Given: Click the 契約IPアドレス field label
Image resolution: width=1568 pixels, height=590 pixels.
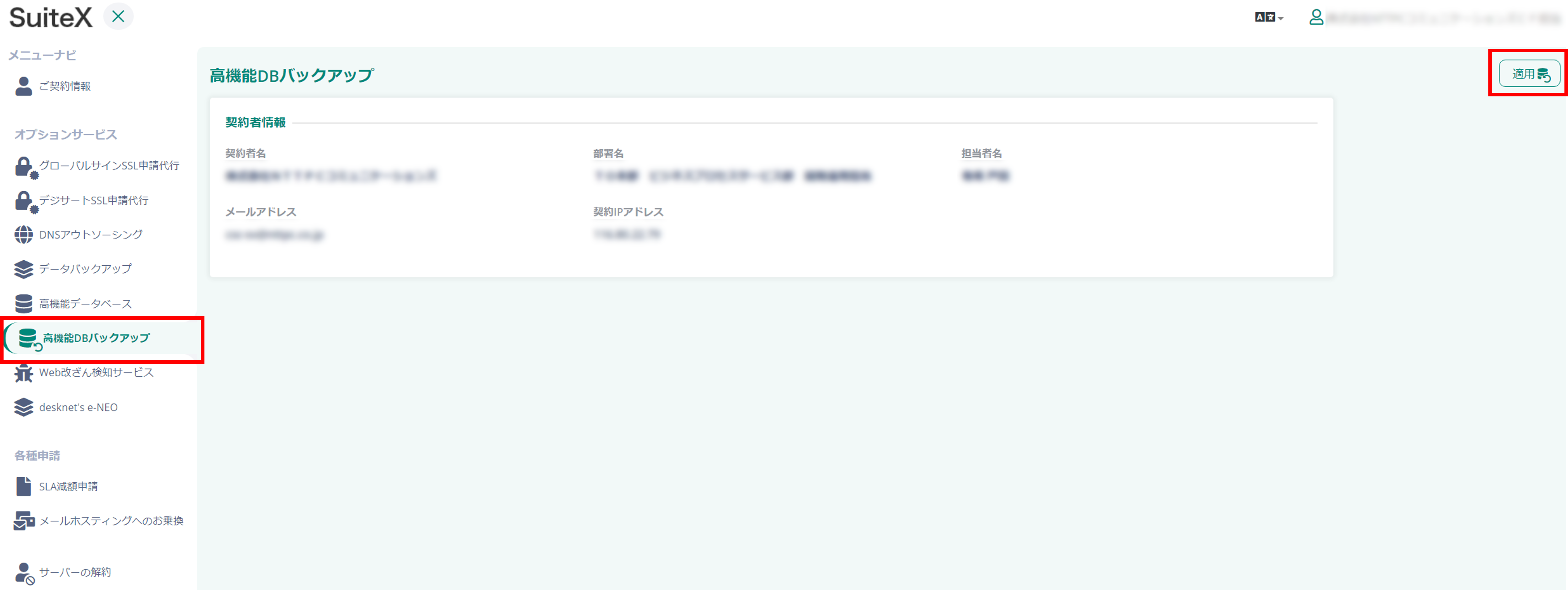Looking at the screenshot, I should 628,212.
